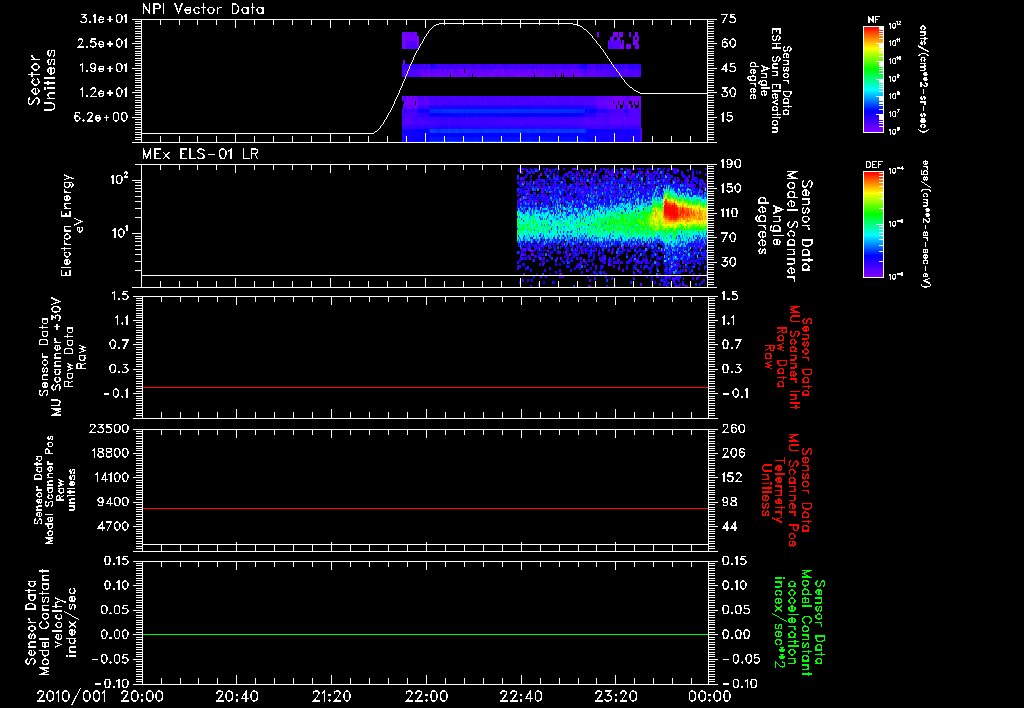Click the '2010/001' date label
1024x708 pixels.
pyautogui.click(x=71, y=696)
